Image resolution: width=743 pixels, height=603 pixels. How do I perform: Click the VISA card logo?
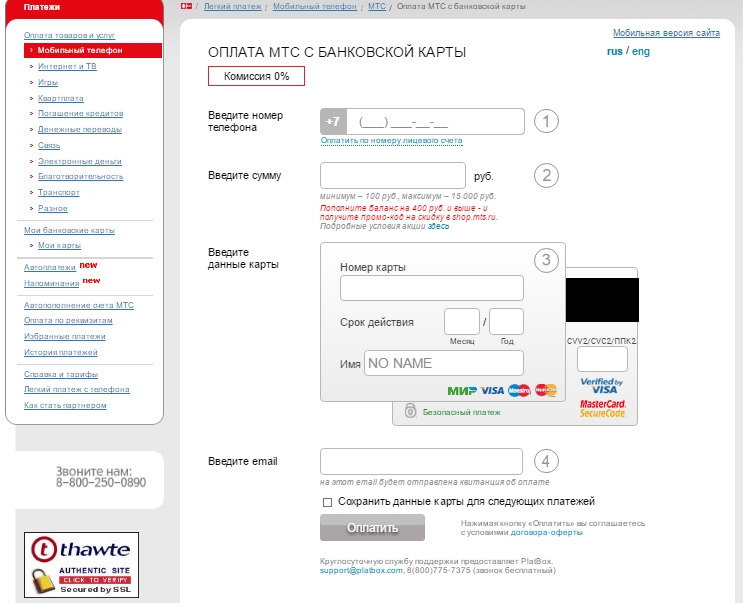492,391
